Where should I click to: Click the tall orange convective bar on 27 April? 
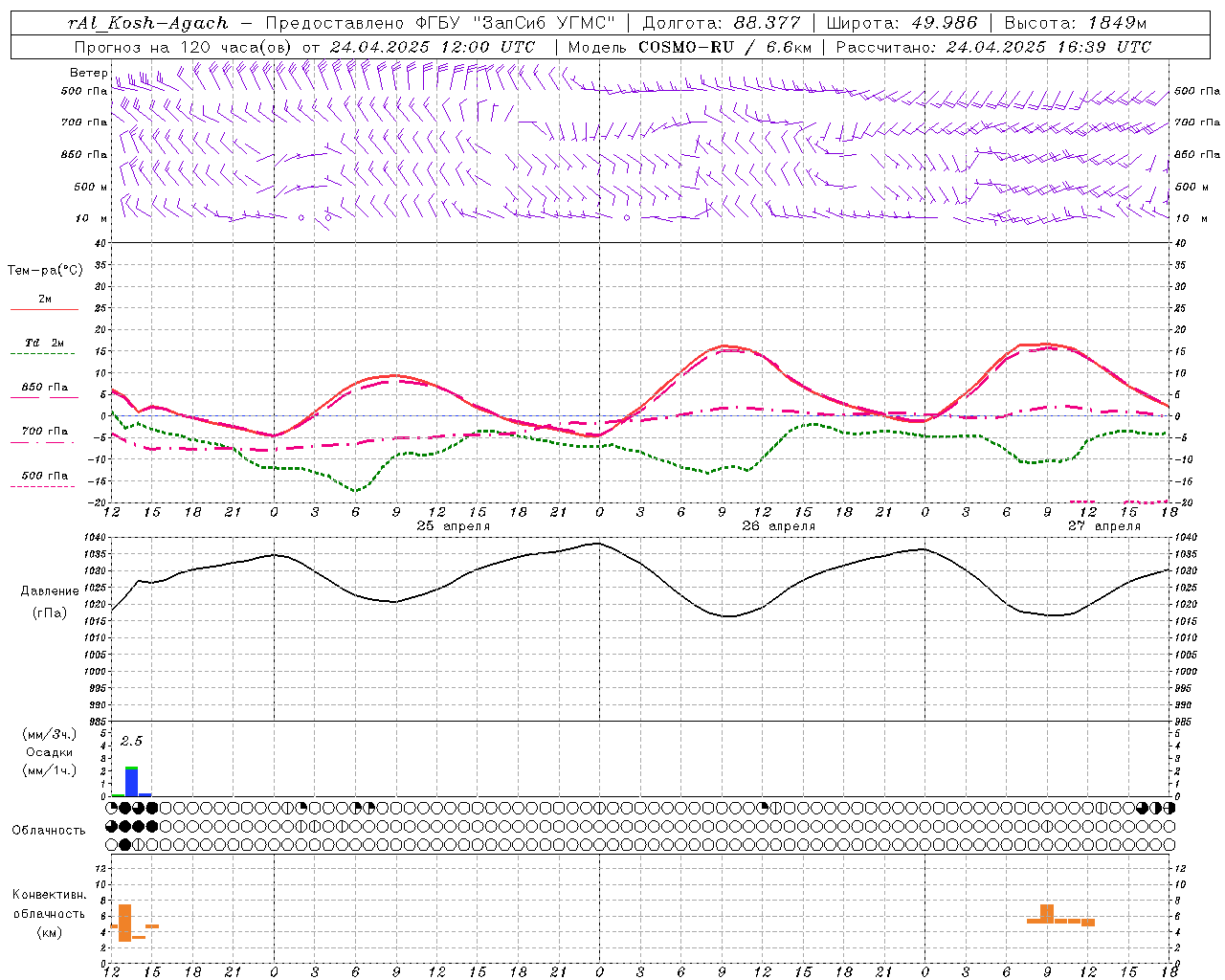tap(1047, 914)
